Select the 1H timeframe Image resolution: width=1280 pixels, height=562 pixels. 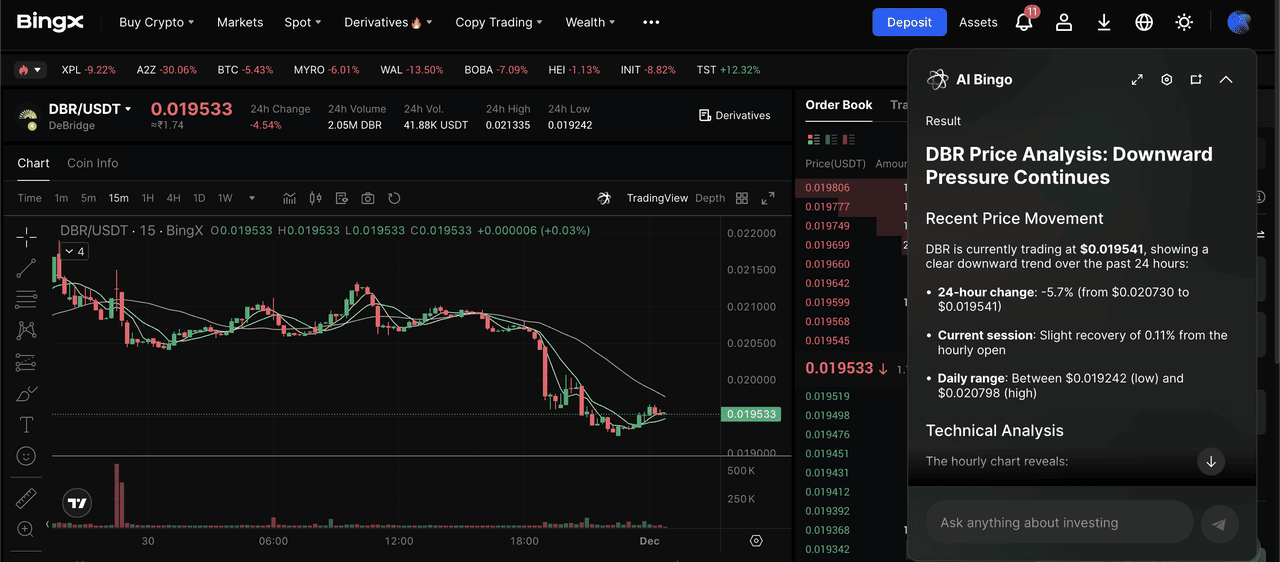coord(148,198)
